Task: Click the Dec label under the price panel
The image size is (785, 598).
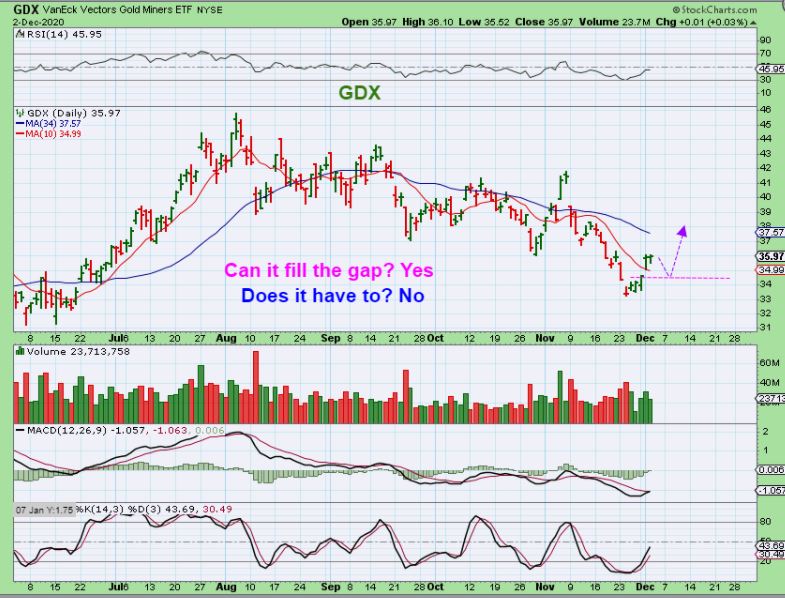Action: [x=645, y=339]
